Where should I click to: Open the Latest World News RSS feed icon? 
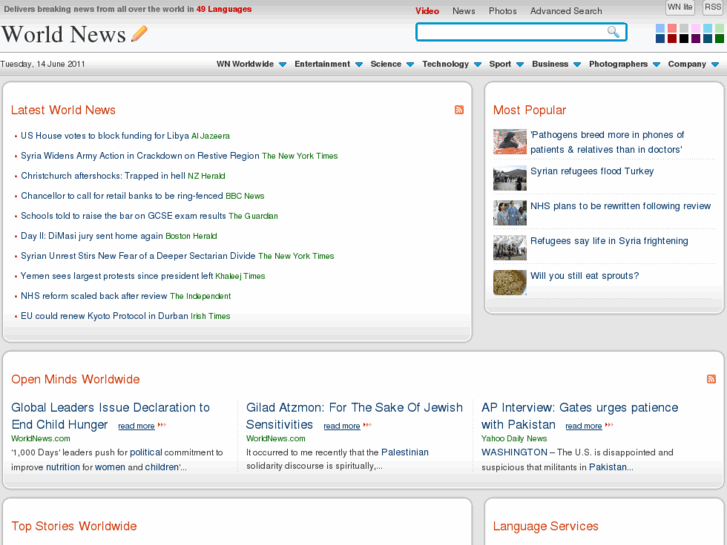(x=459, y=109)
